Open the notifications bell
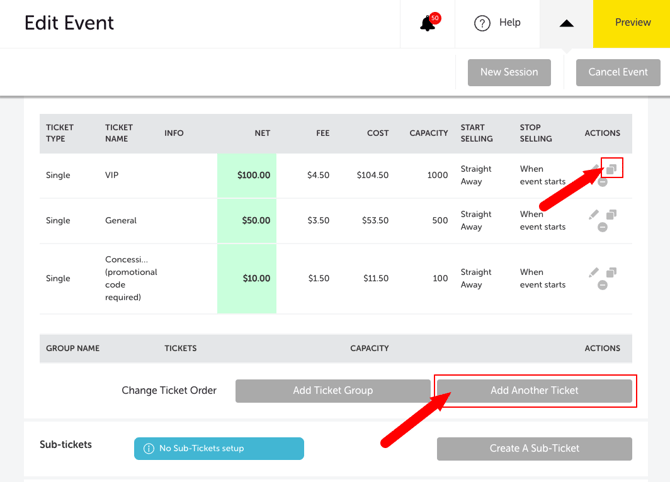The width and height of the screenshot is (670, 482). [x=428, y=23]
